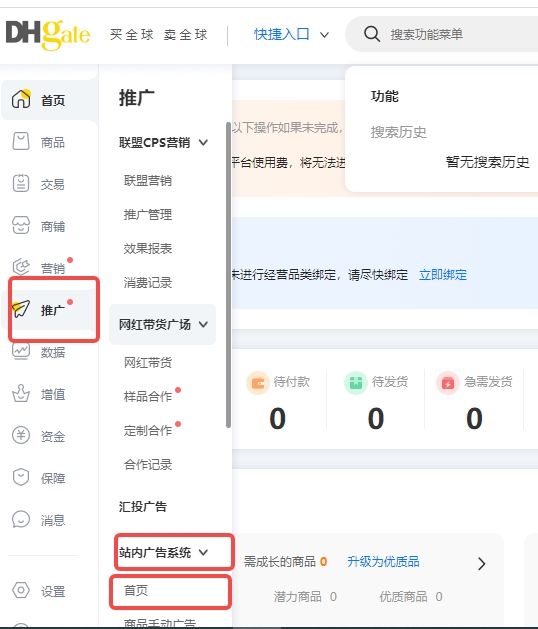538x629 pixels.
Task: Click the 待付款 wallet icon
Action: click(x=257, y=383)
